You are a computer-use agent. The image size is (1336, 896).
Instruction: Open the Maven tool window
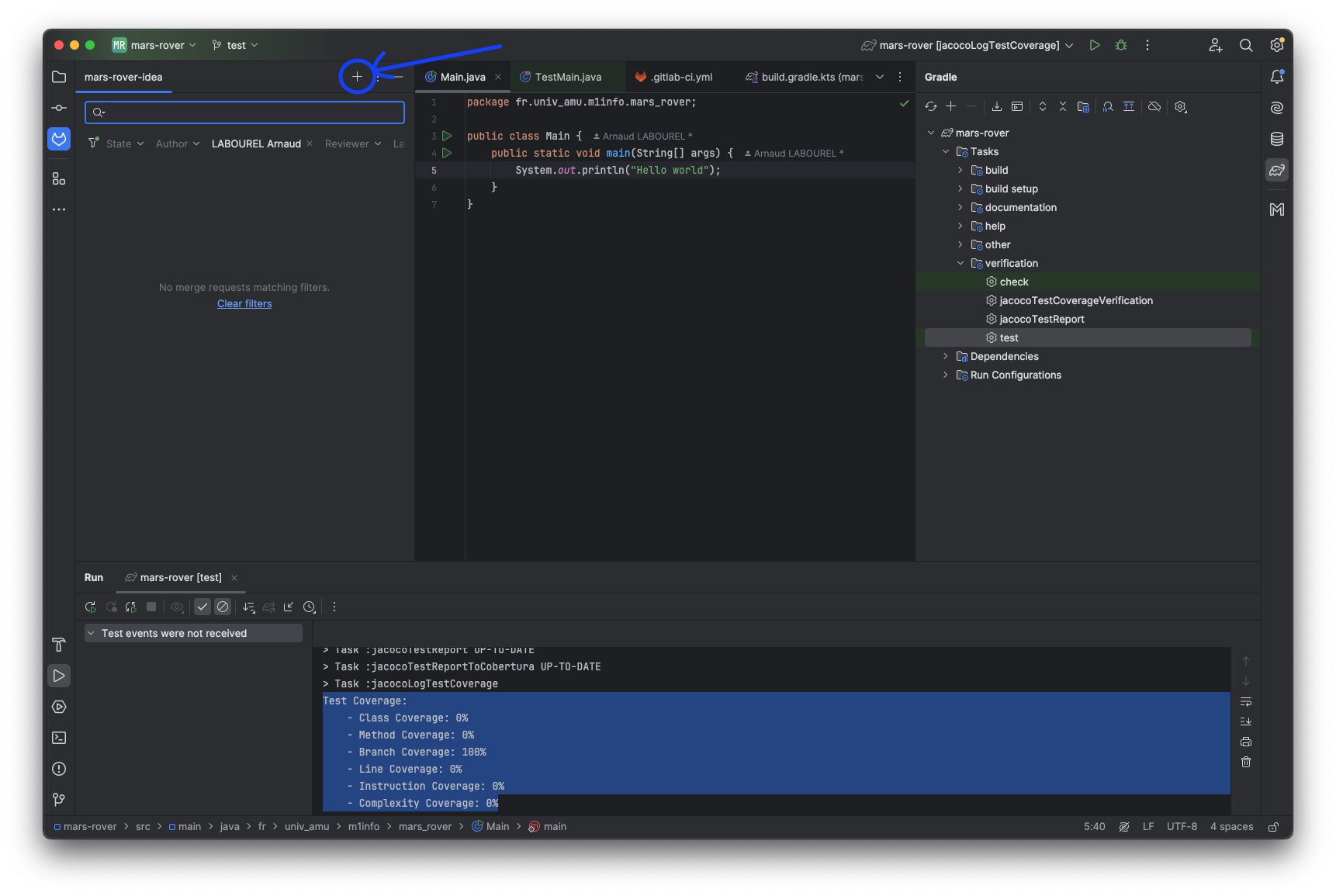[x=1277, y=209]
